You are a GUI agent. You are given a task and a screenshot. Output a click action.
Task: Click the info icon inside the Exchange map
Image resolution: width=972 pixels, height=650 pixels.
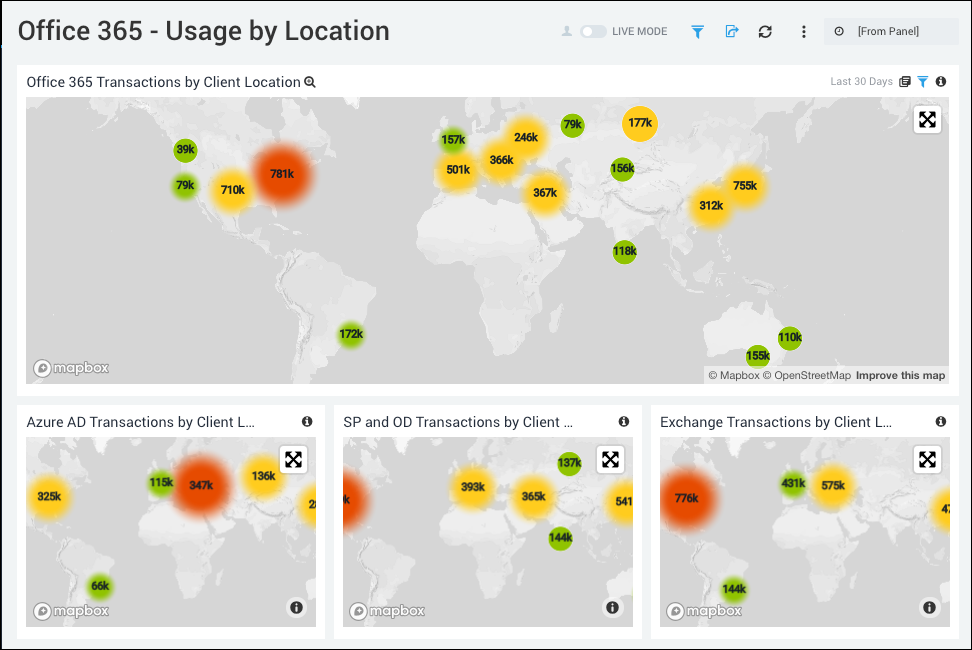click(x=929, y=607)
